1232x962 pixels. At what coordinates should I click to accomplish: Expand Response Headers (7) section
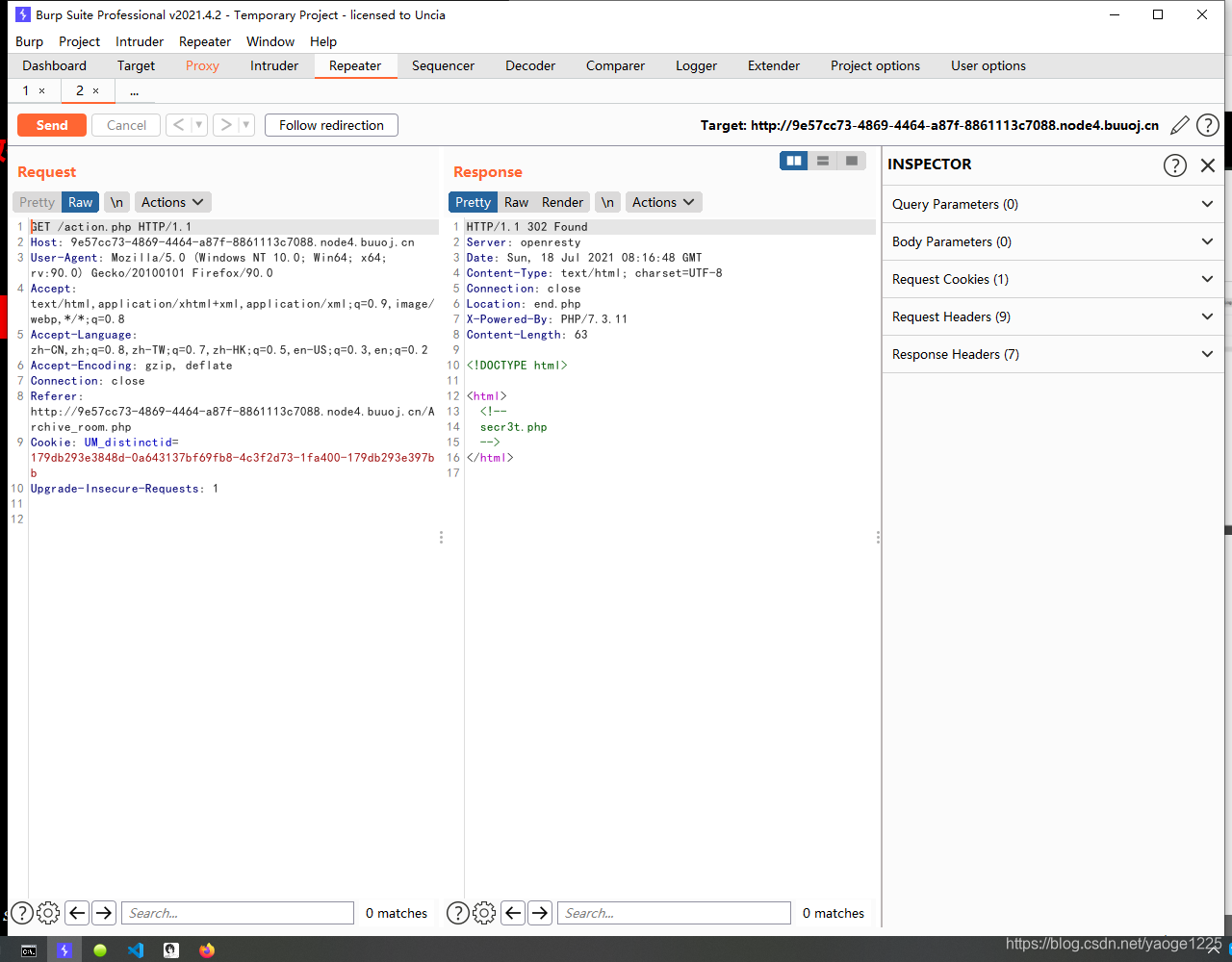click(x=1053, y=354)
